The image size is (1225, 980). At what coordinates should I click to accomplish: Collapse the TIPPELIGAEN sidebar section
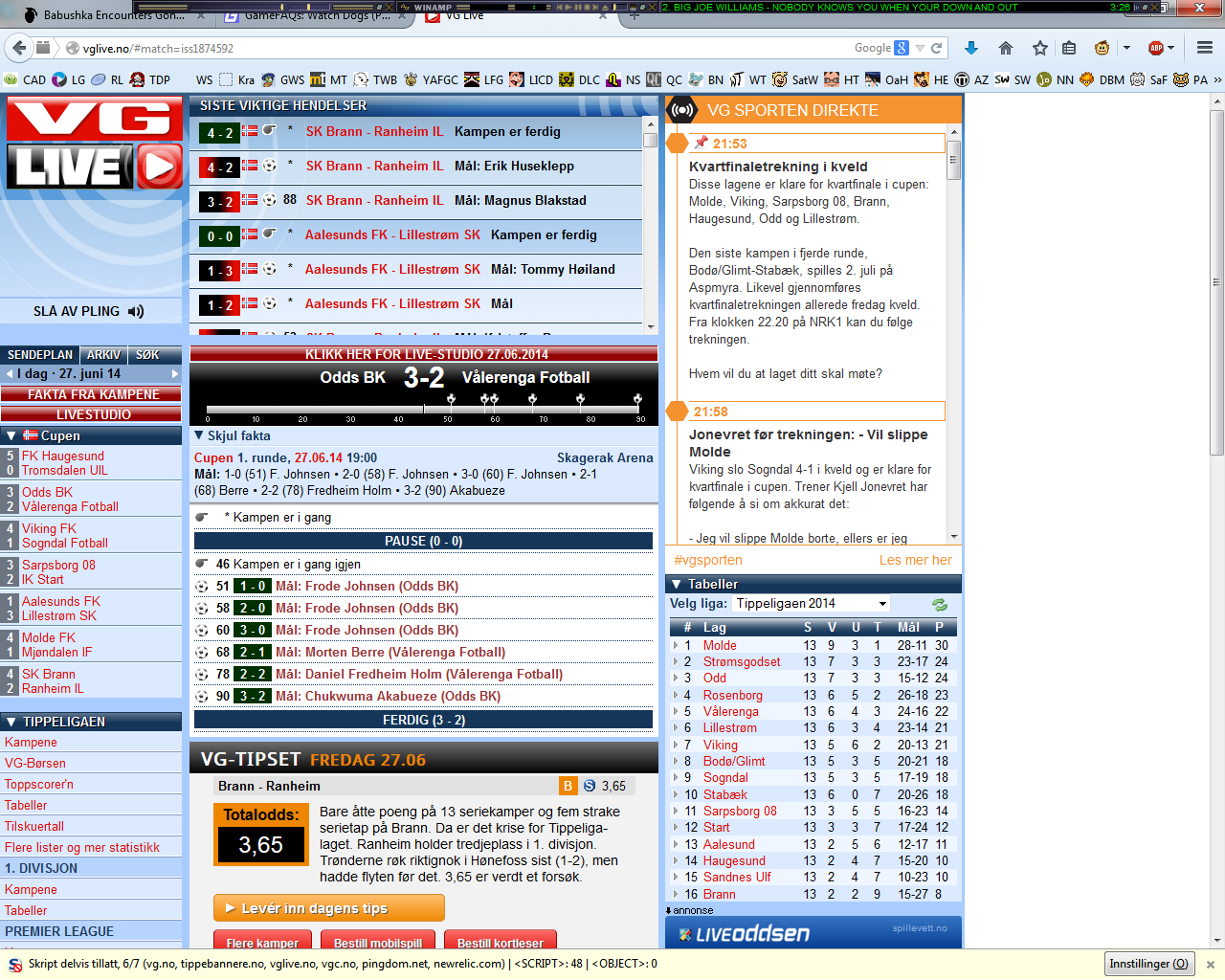(11, 722)
